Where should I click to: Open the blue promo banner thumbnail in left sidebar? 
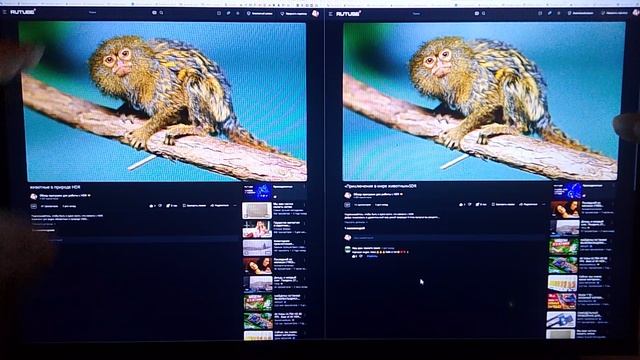coord(258,191)
